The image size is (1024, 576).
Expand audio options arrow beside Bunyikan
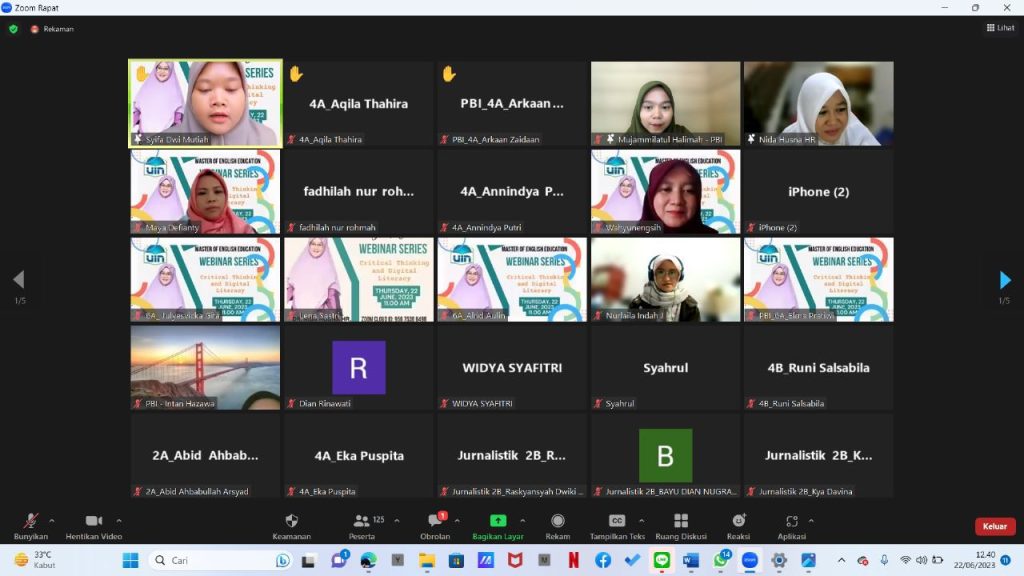[x=52, y=520]
